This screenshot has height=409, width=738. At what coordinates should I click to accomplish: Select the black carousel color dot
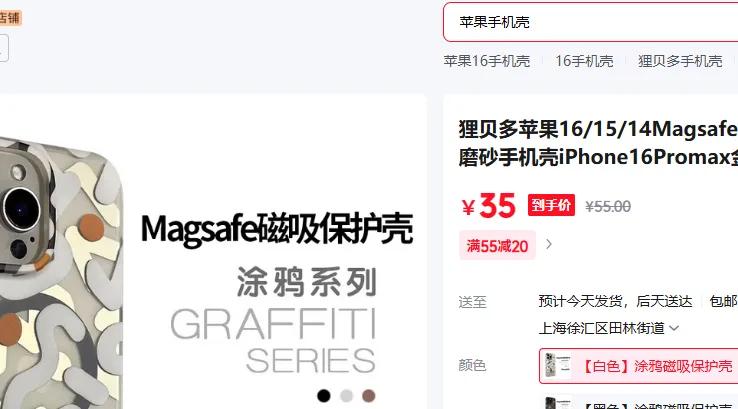pyautogui.click(x=324, y=396)
